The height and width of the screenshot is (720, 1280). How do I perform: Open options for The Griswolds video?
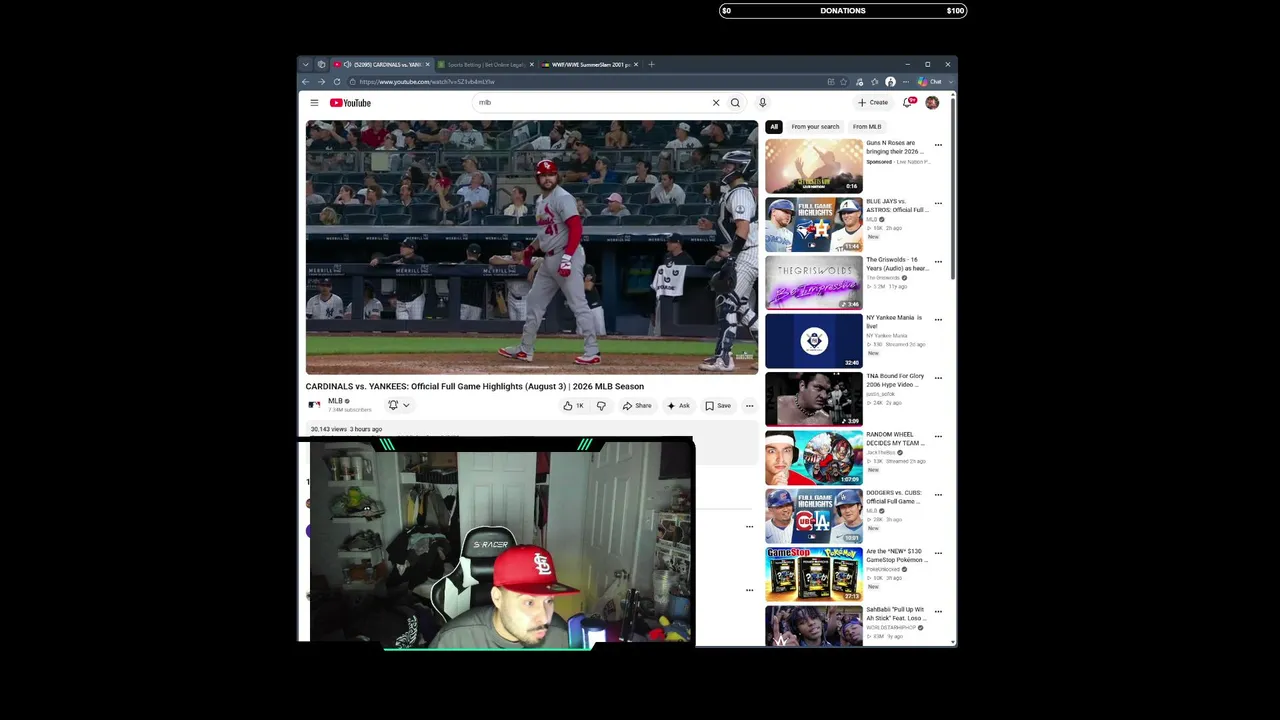click(938, 262)
